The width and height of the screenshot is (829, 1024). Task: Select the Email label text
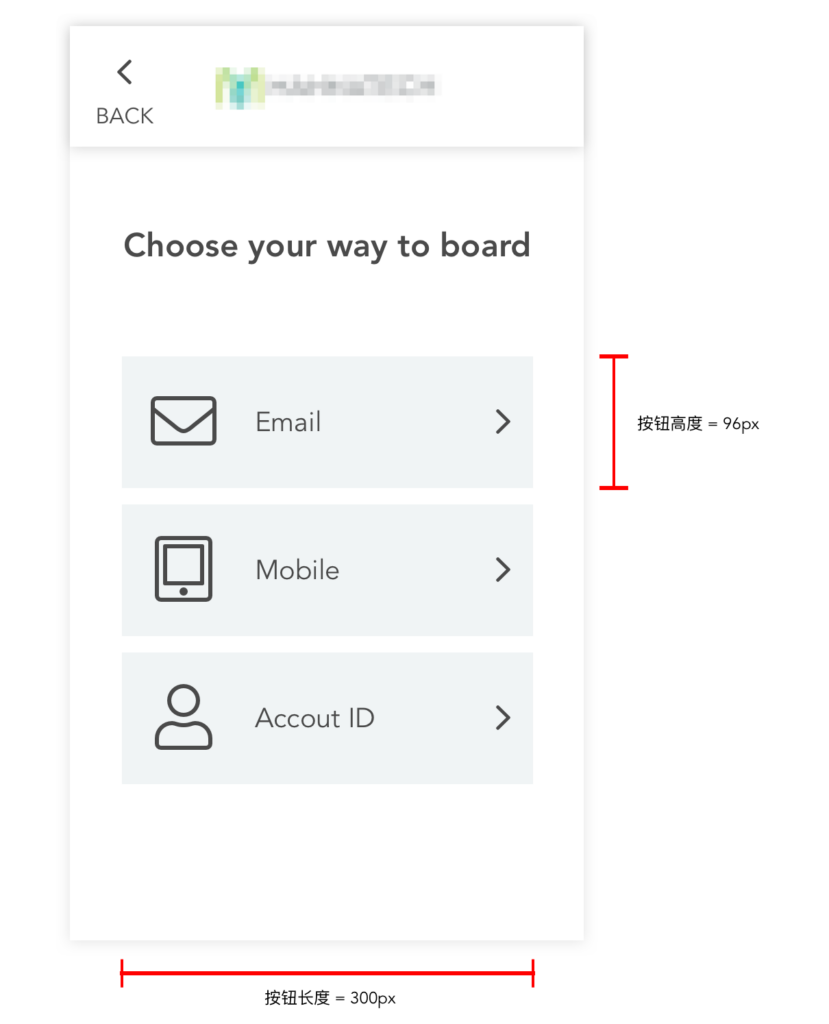[x=288, y=422]
